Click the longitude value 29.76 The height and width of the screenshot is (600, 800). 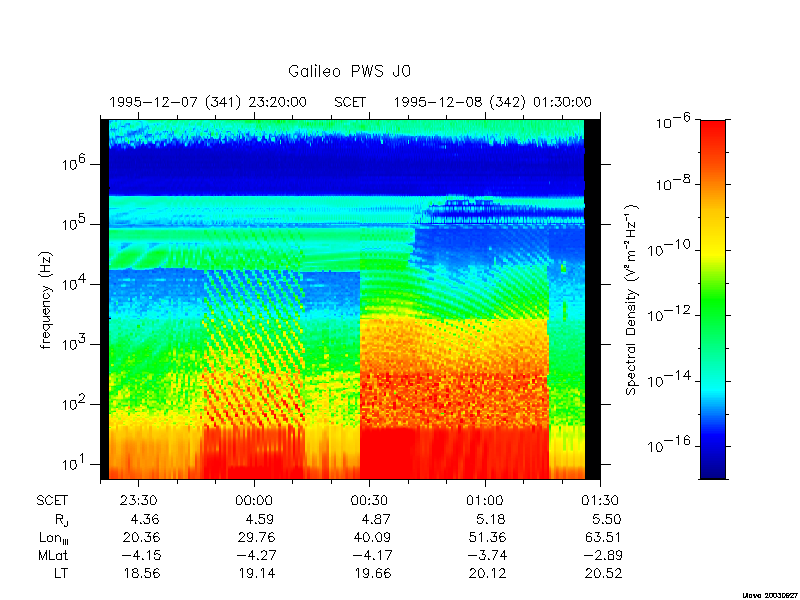(x=257, y=537)
